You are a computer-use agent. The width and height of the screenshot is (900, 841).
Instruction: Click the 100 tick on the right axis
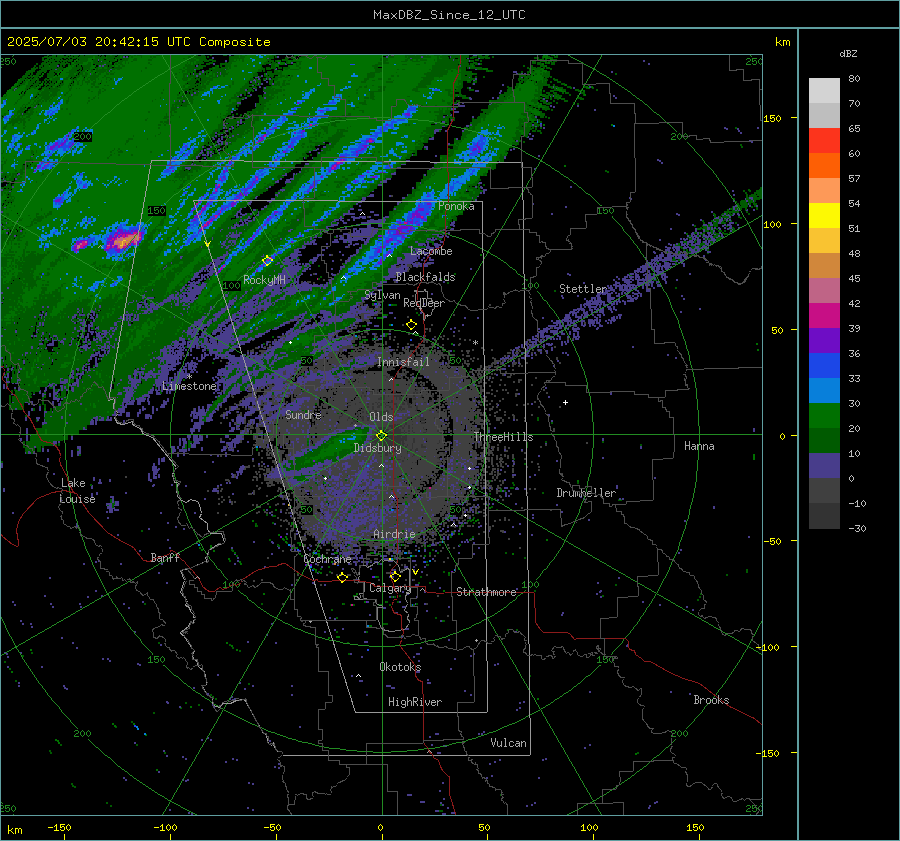(x=772, y=224)
